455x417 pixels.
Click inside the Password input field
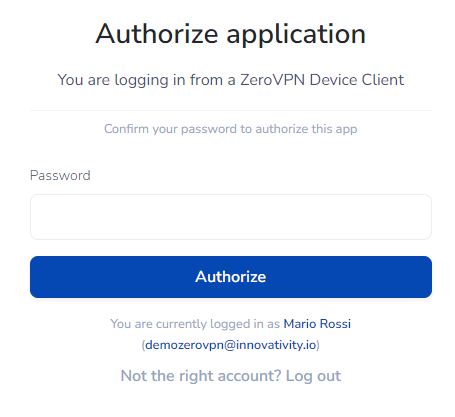231,217
